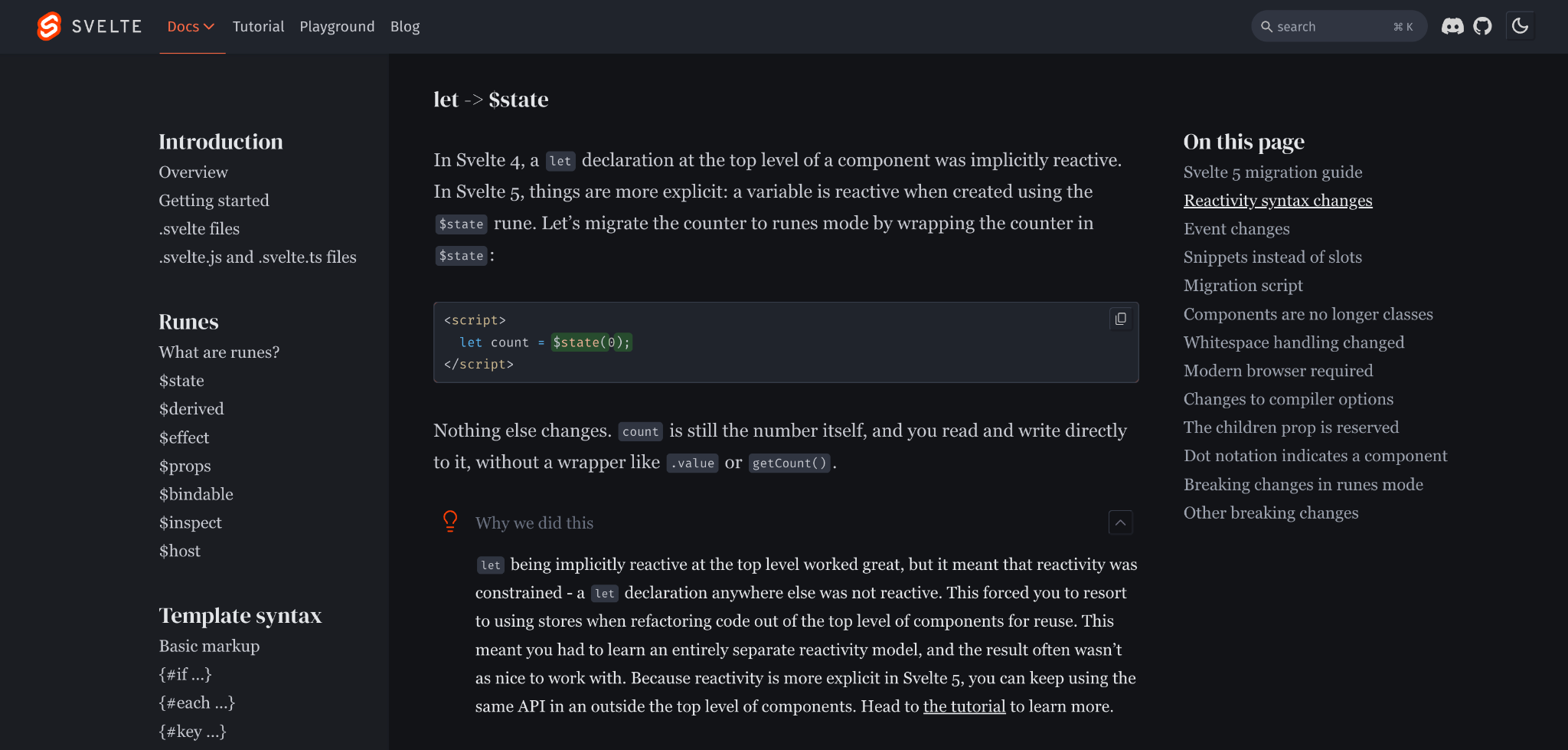Copy the code snippet using the copy icon
Viewport: 1568px width, 750px height.
pyautogui.click(x=1120, y=319)
